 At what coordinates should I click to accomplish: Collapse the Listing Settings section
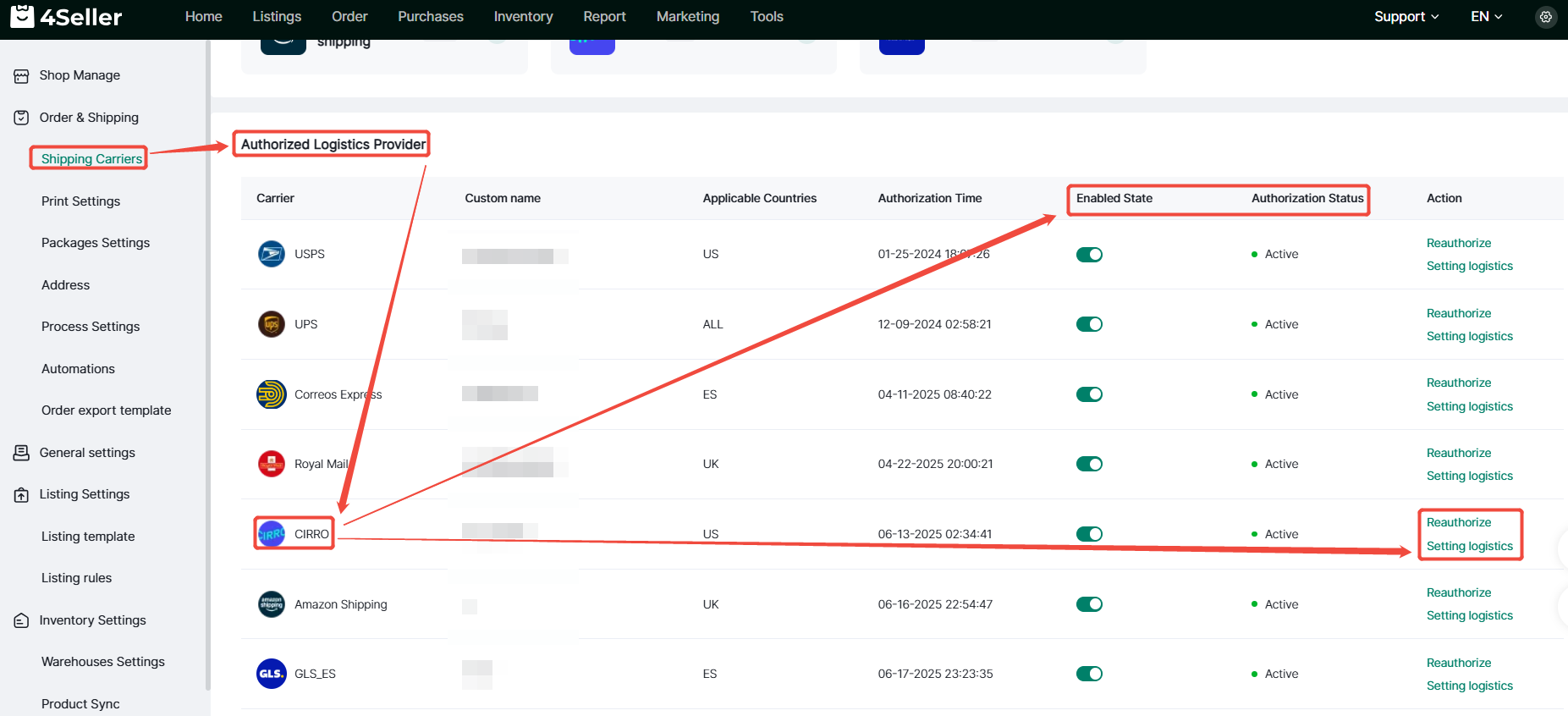pyautogui.click(x=85, y=494)
